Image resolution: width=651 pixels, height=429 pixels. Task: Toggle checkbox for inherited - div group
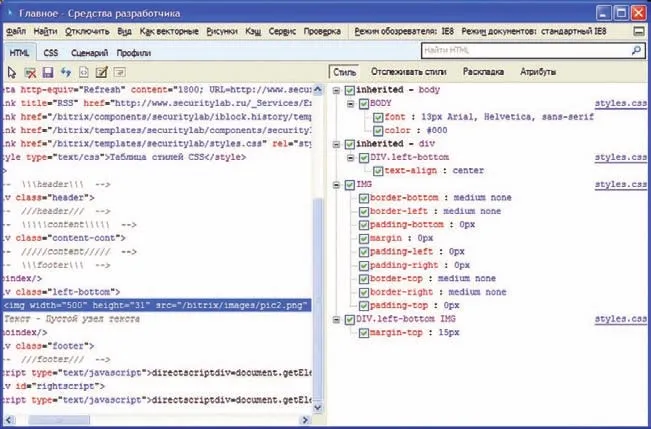tap(350, 144)
